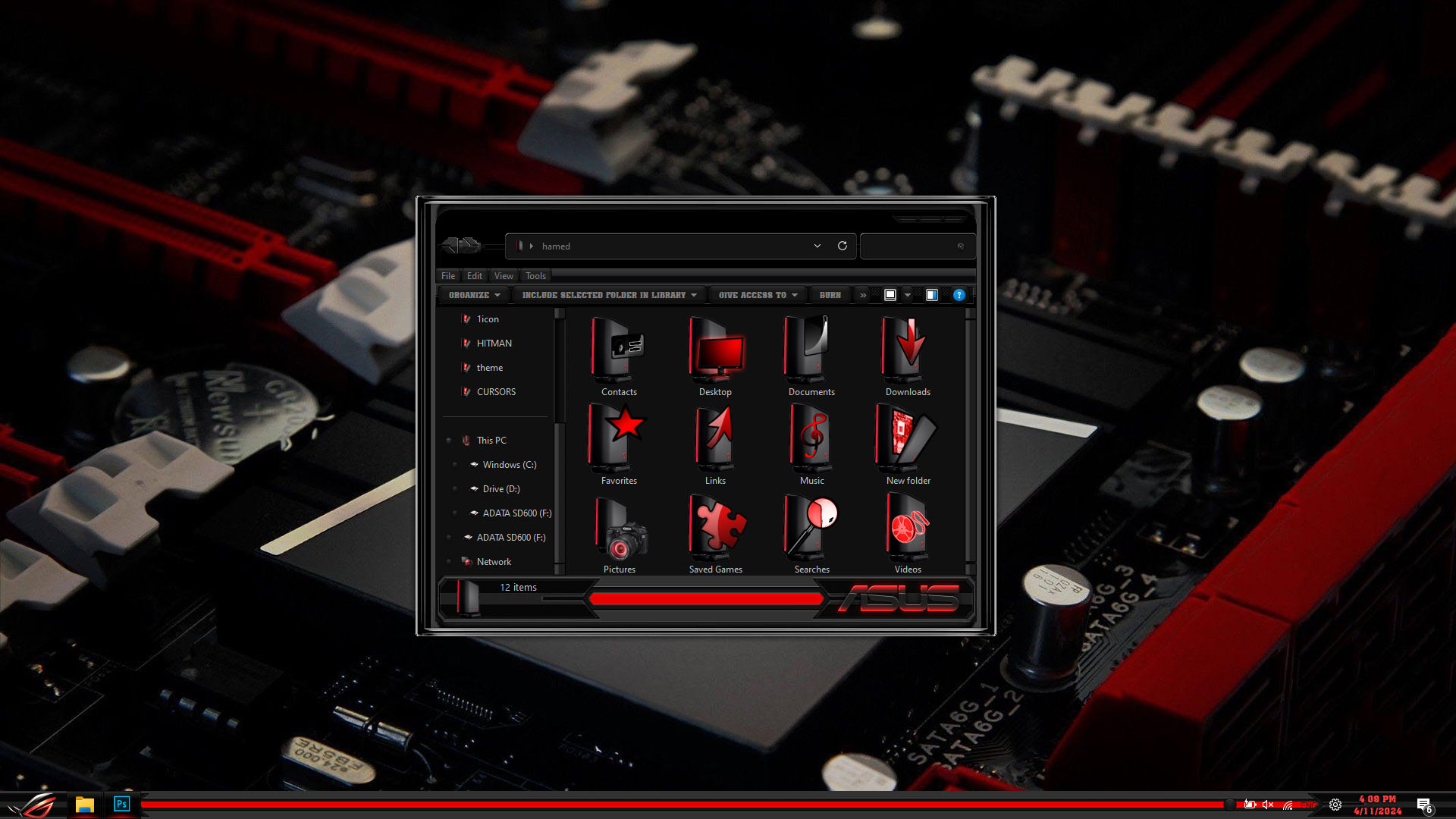
Task: Open the address bar history dropdown
Action: coord(817,246)
